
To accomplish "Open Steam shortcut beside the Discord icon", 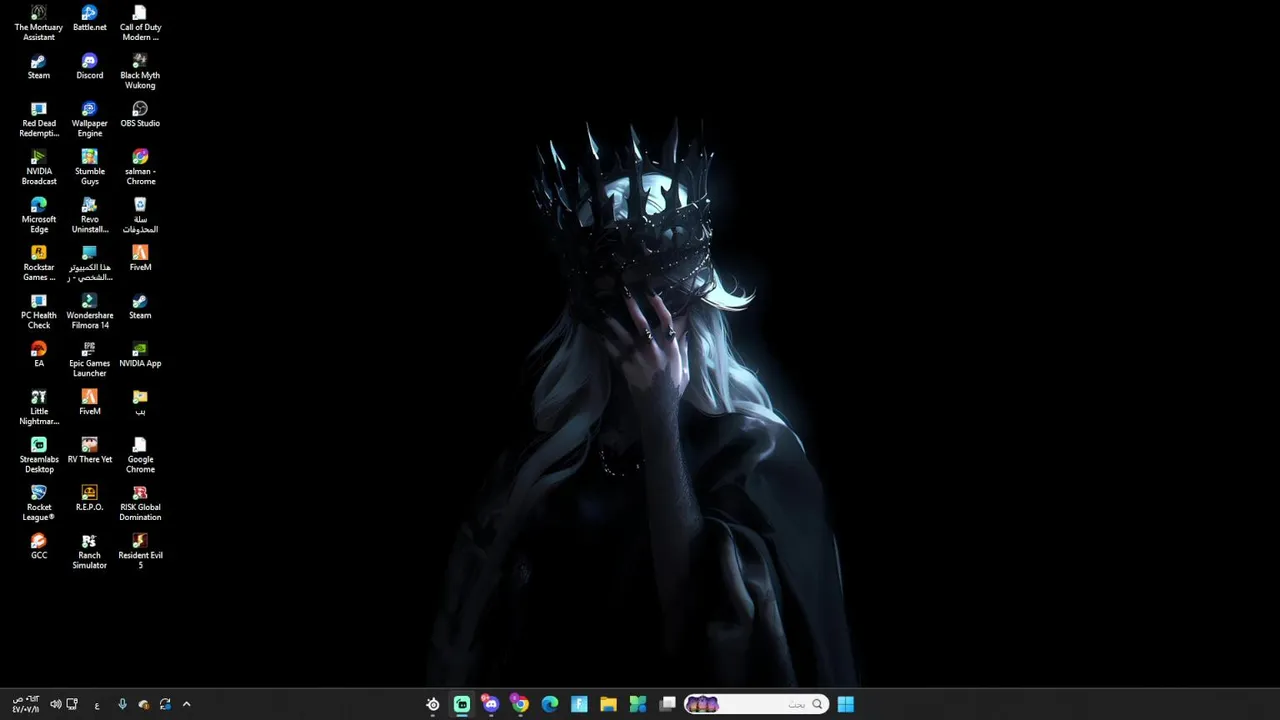I will [x=39, y=67].
